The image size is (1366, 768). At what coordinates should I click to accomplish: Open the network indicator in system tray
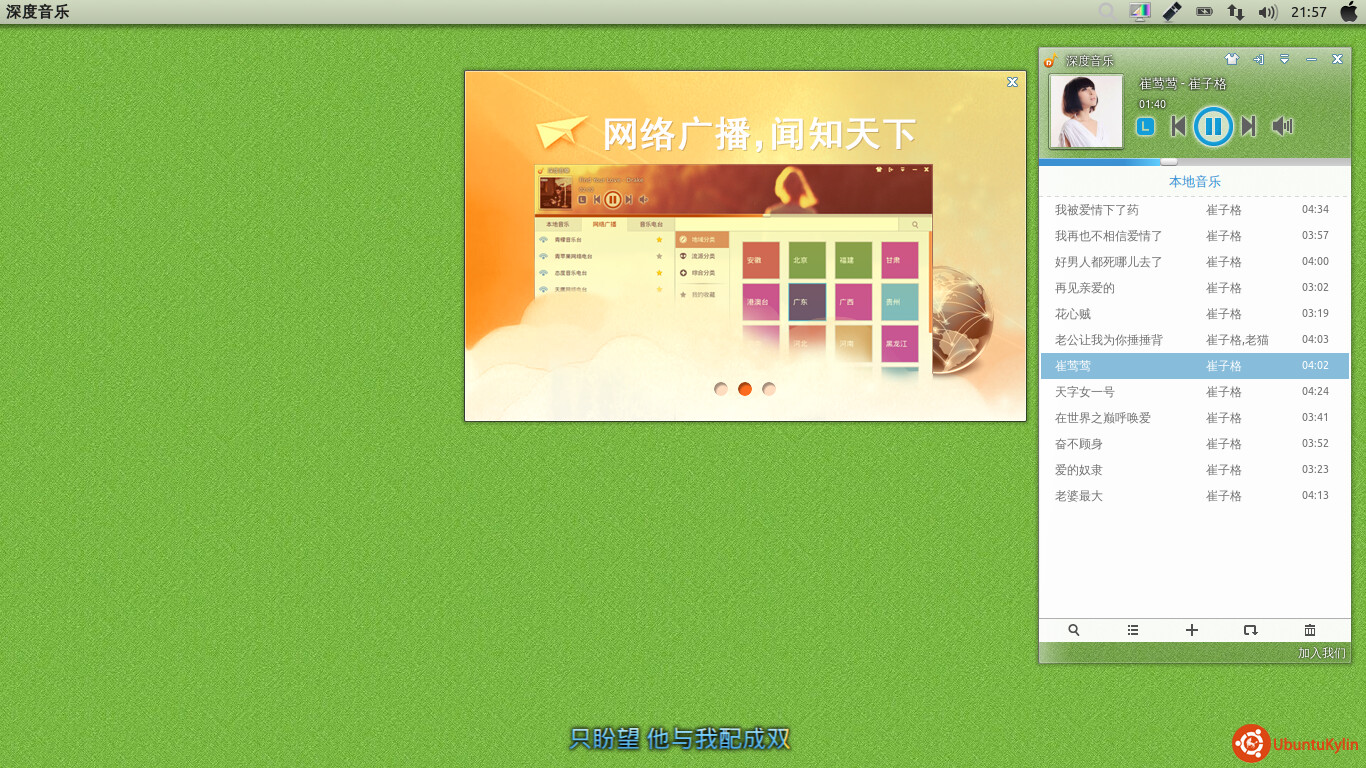tap(1236, 12)
